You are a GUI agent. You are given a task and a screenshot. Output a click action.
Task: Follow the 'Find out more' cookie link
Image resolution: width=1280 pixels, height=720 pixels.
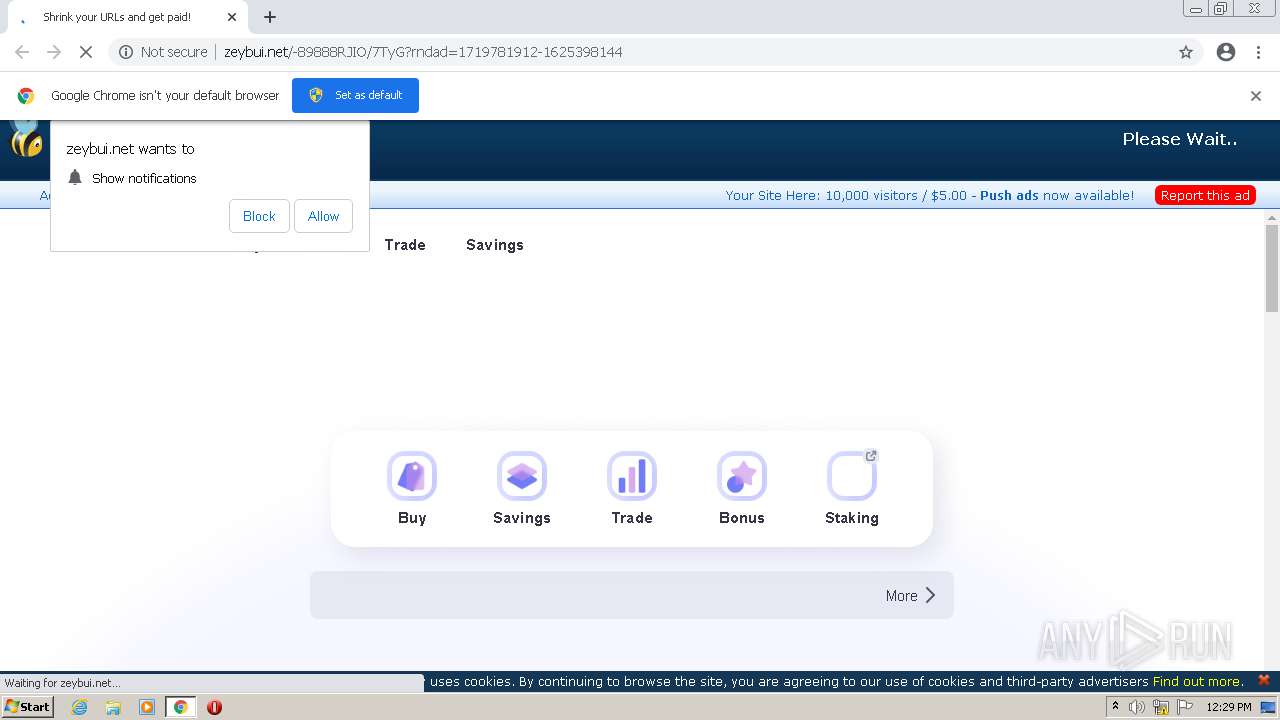1198,681
